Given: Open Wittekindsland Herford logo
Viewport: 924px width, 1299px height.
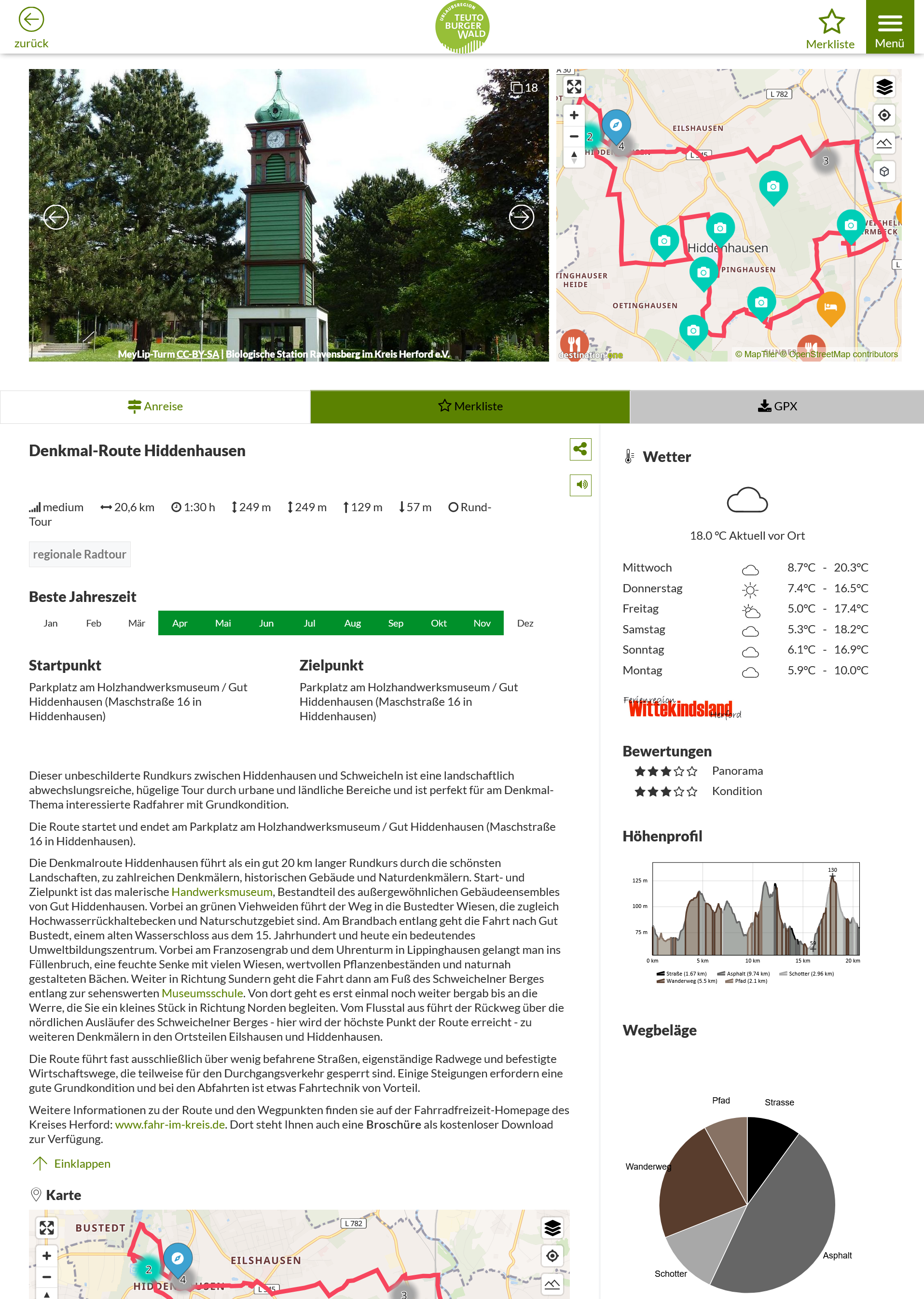Looking at the screenshot, I should click(682, 708).
